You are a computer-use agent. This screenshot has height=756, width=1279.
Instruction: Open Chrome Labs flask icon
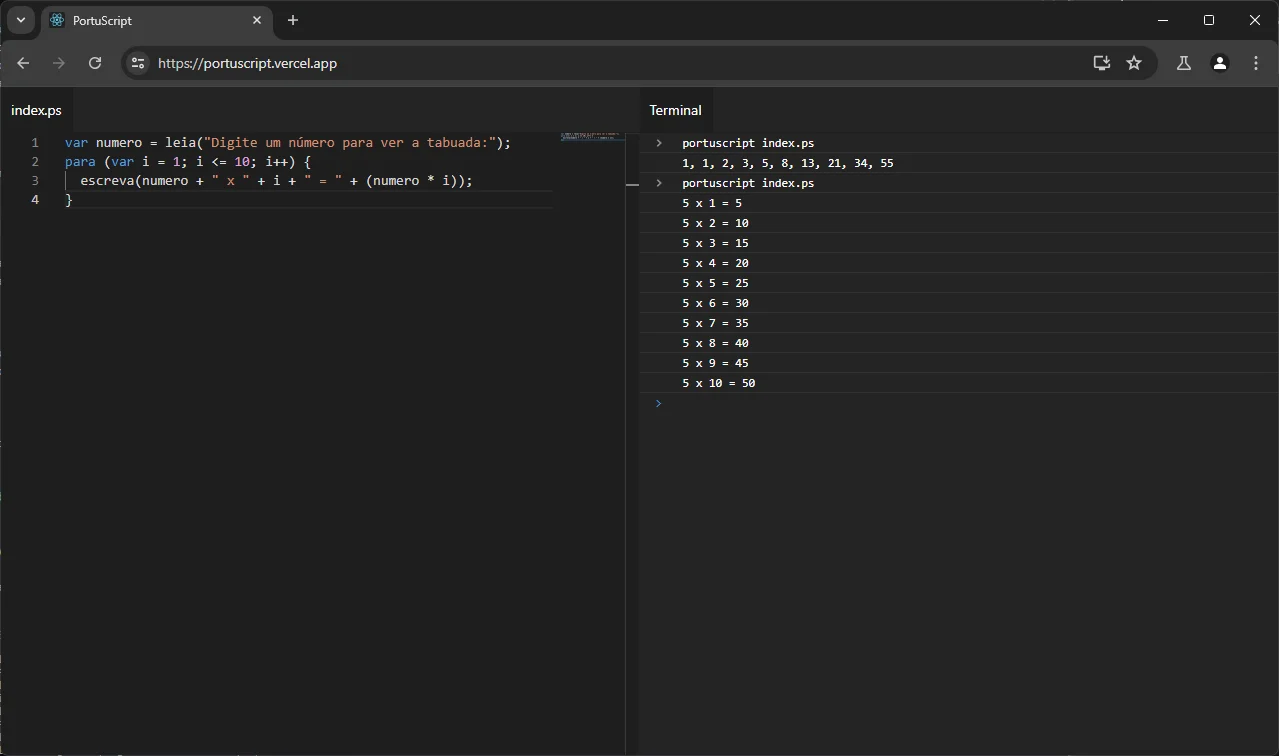point(1184,63)
